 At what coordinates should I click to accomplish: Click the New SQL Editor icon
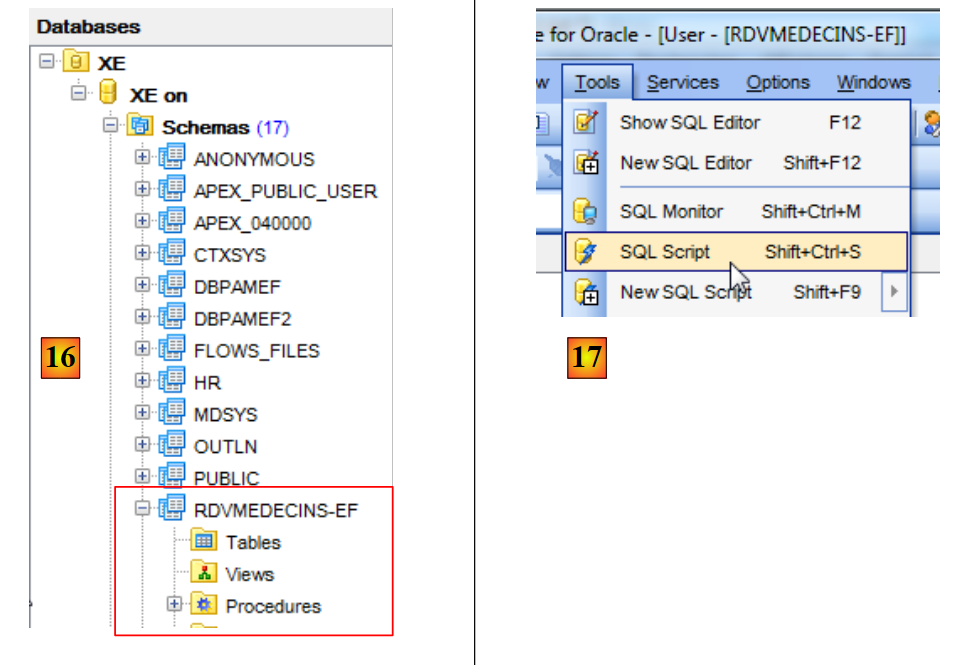coord(585,163)
